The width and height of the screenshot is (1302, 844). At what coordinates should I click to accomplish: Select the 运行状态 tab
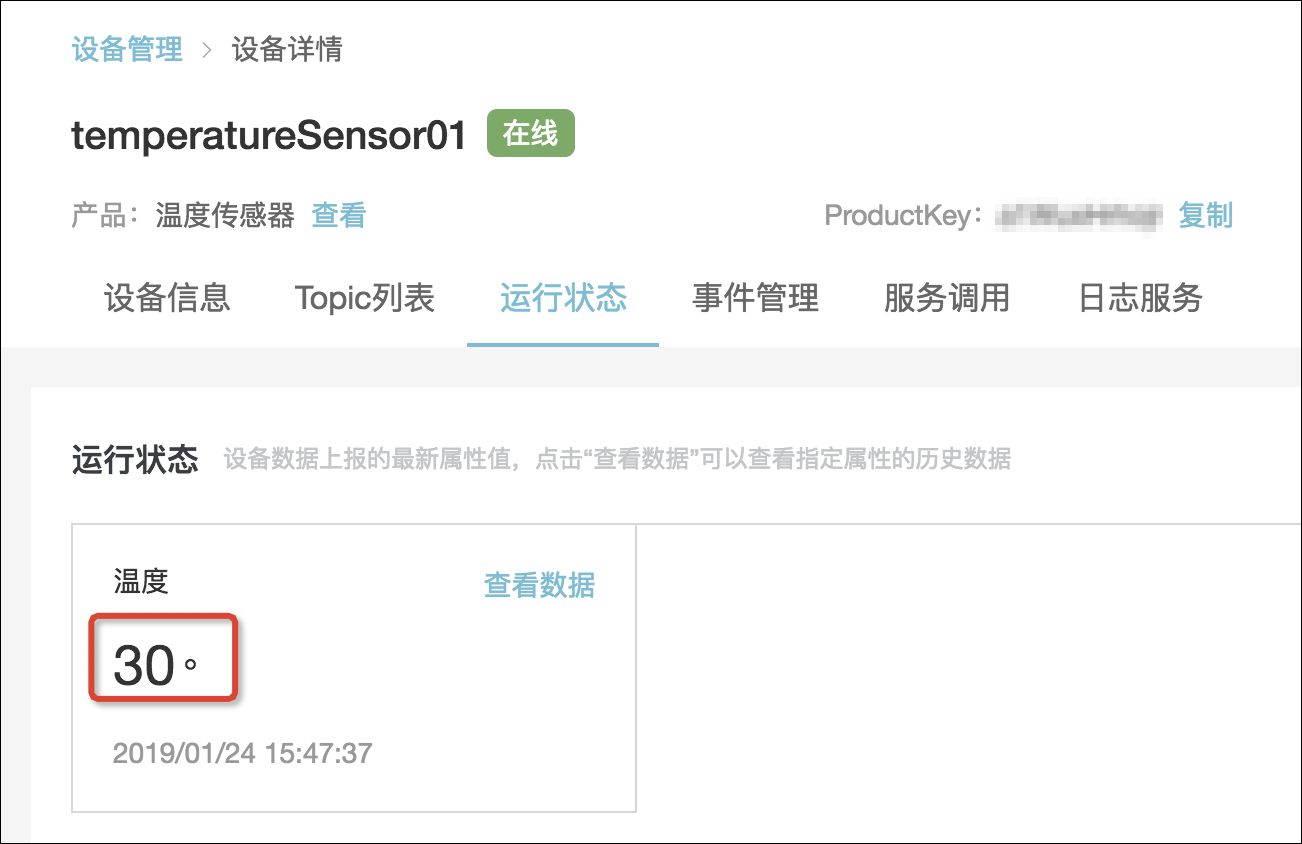[563, 297]
